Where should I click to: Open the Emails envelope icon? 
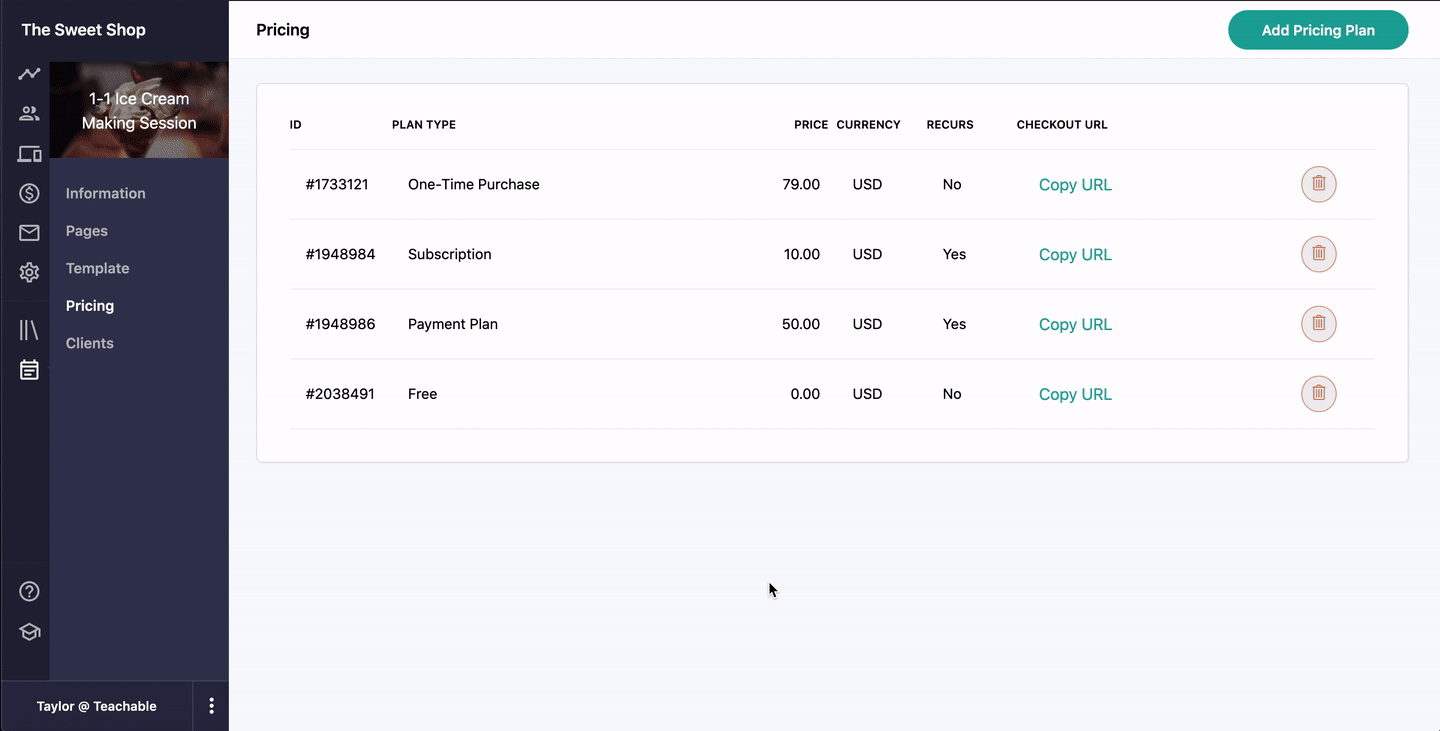point(29,233)
